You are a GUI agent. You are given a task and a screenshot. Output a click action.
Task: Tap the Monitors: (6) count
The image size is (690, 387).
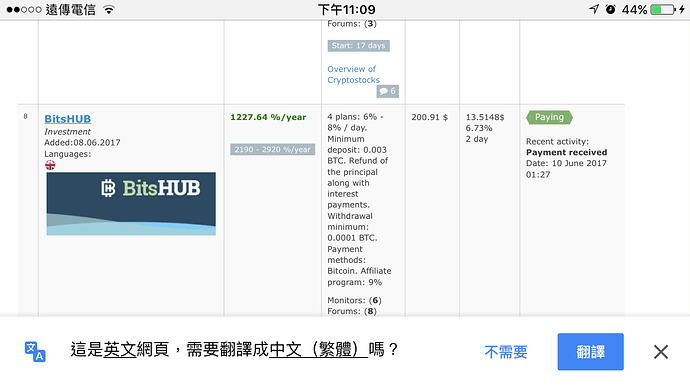point(354,300)
